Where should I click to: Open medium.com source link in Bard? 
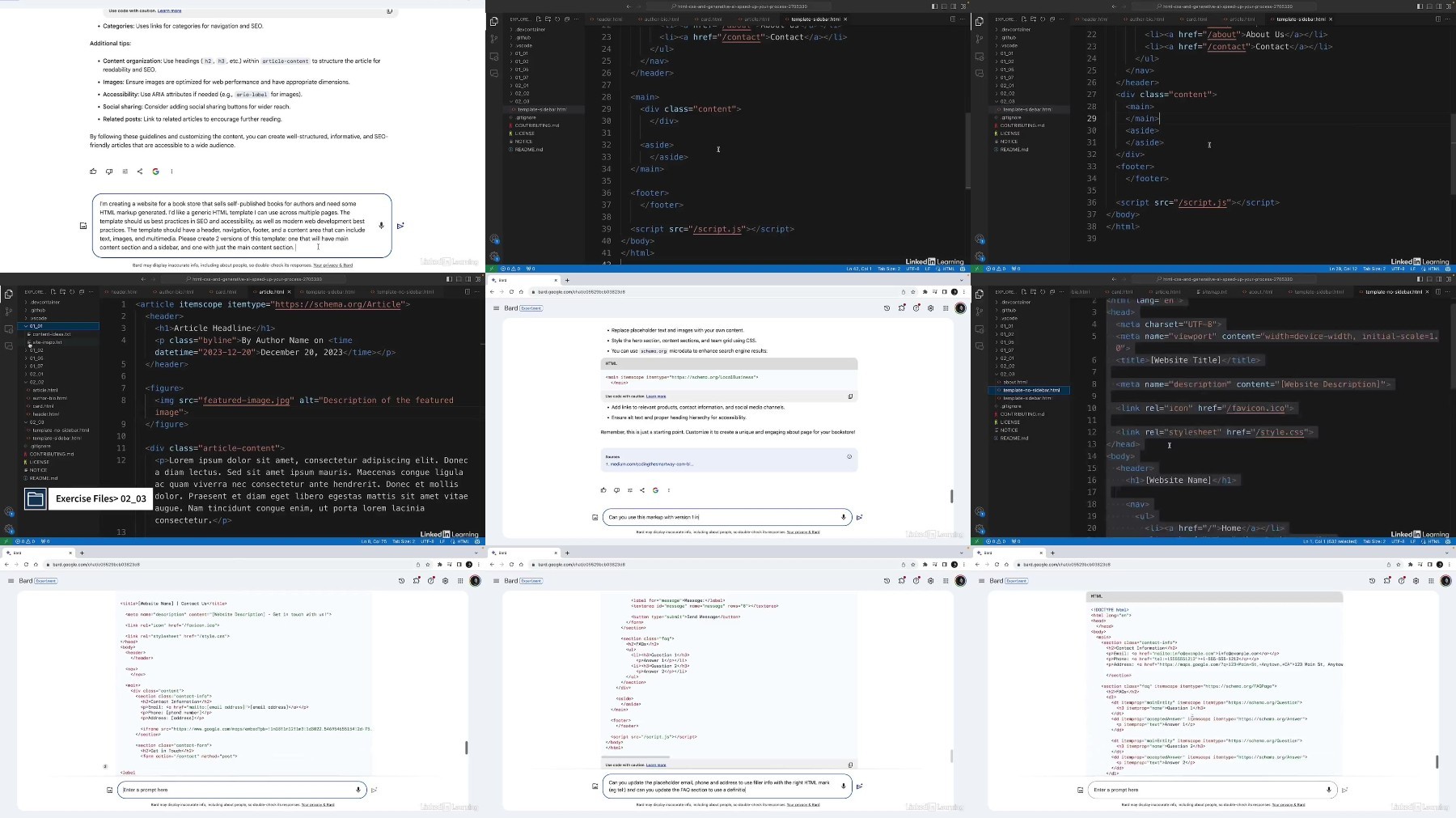click(x=651, y=464)
